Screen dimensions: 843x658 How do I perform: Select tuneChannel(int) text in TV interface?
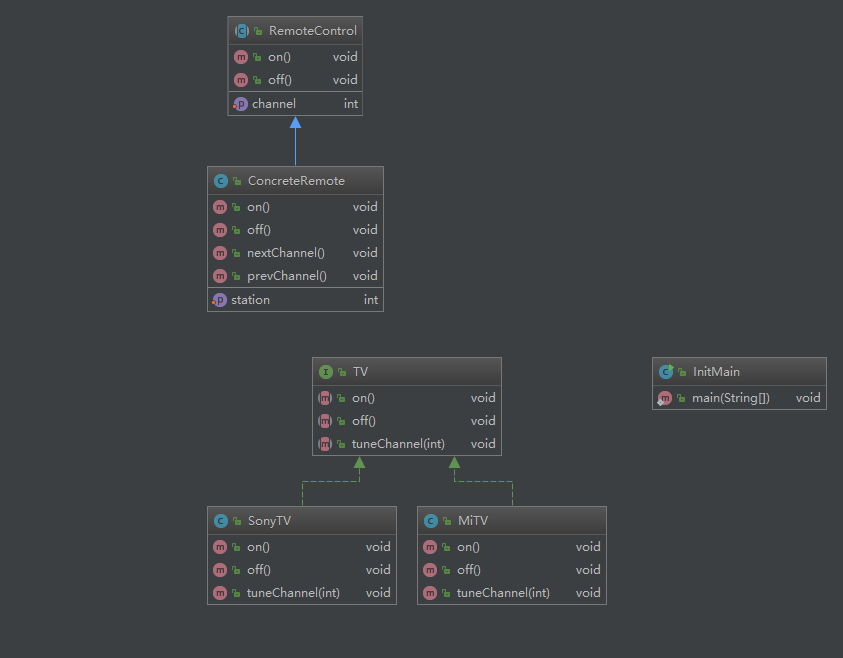coord(398,444)
